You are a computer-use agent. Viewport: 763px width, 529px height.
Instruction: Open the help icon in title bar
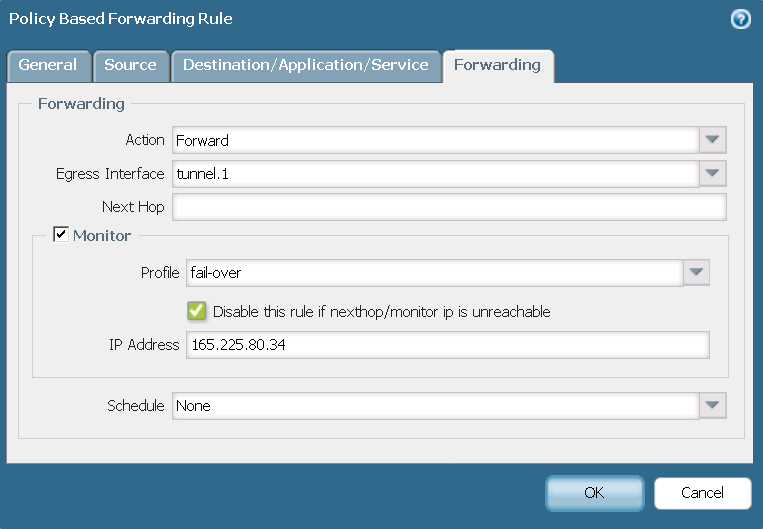point(741,19)
